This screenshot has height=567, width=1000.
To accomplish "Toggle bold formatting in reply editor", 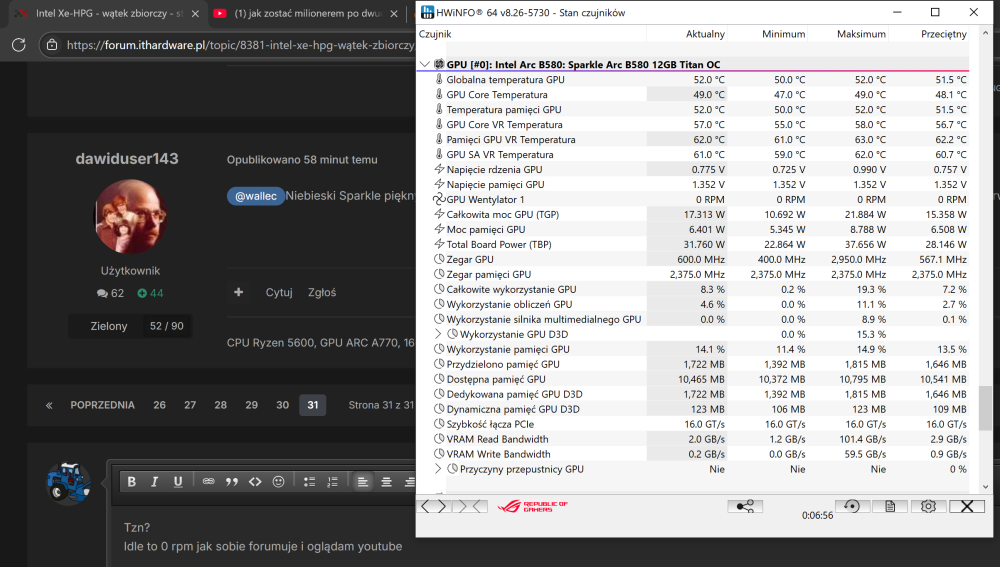I will pyautogui.click(x=131, y=482).
